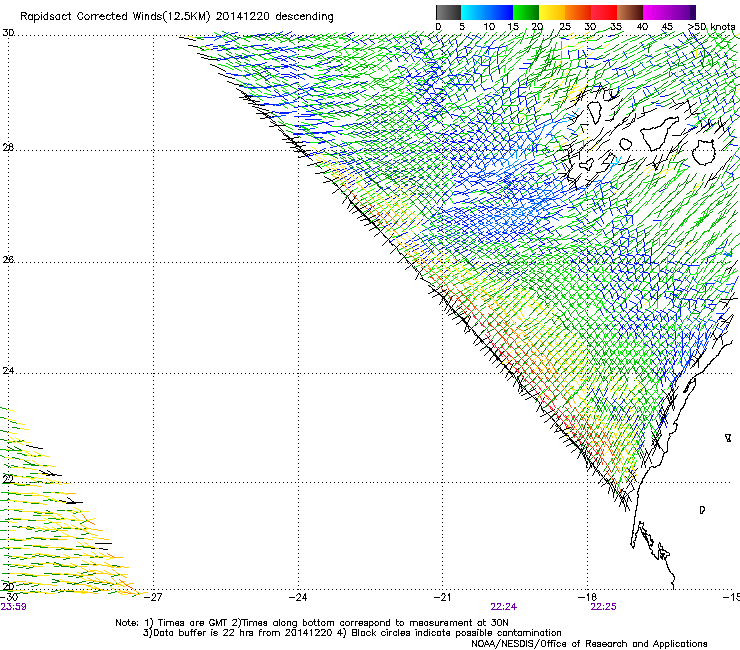
Task: Click the longitude label "-24"
Action: 298,597
